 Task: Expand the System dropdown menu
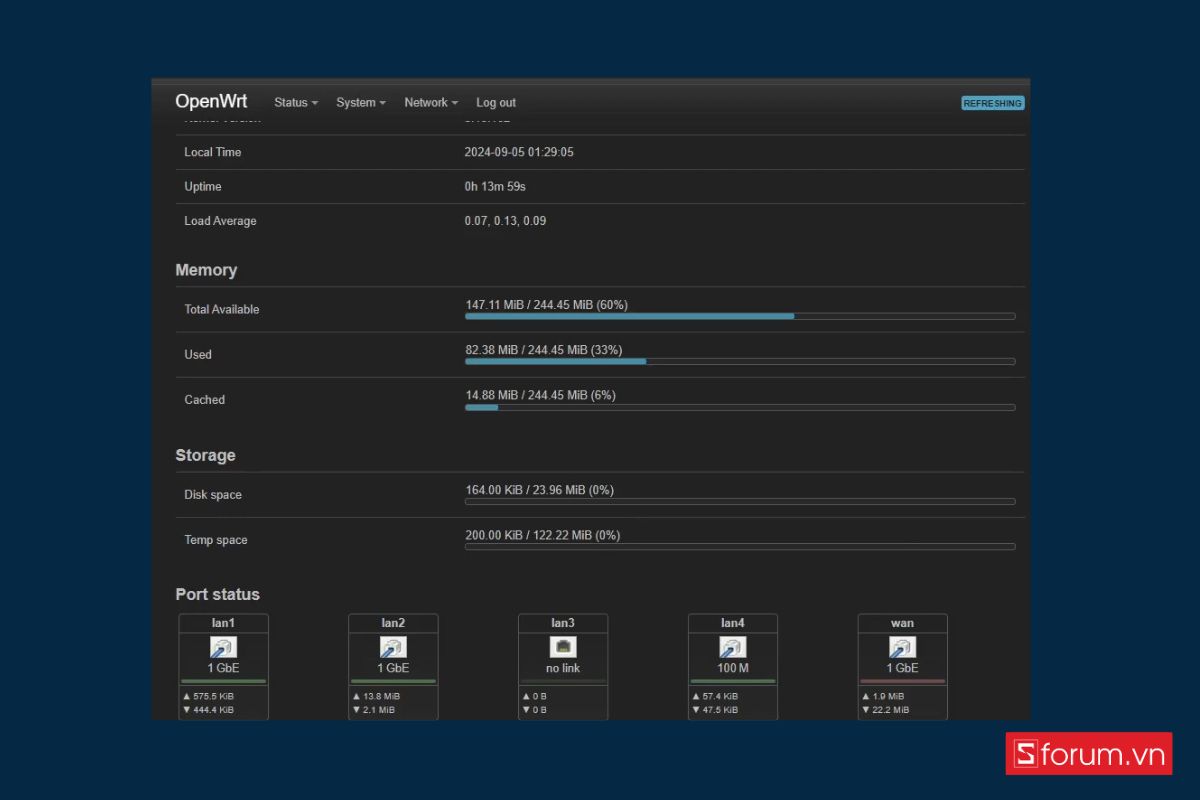[361, 103]
